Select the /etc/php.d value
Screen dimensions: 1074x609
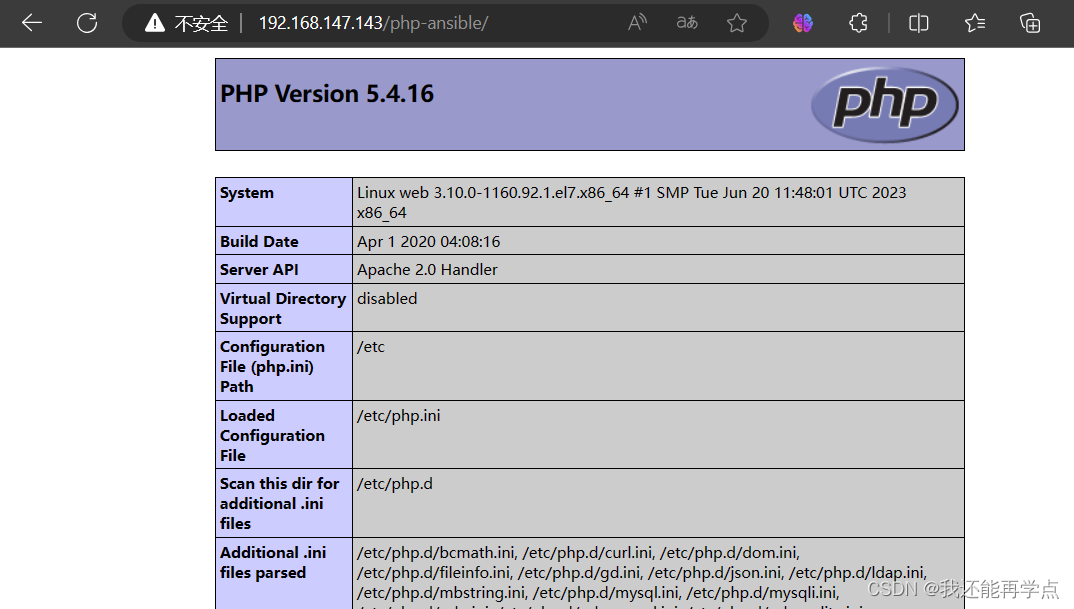point(395,484)
